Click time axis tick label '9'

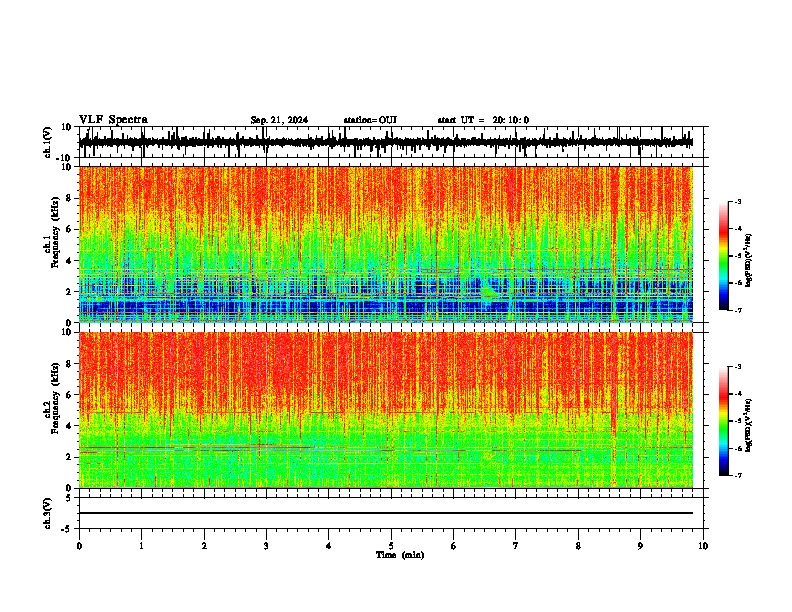click(640, 546)
